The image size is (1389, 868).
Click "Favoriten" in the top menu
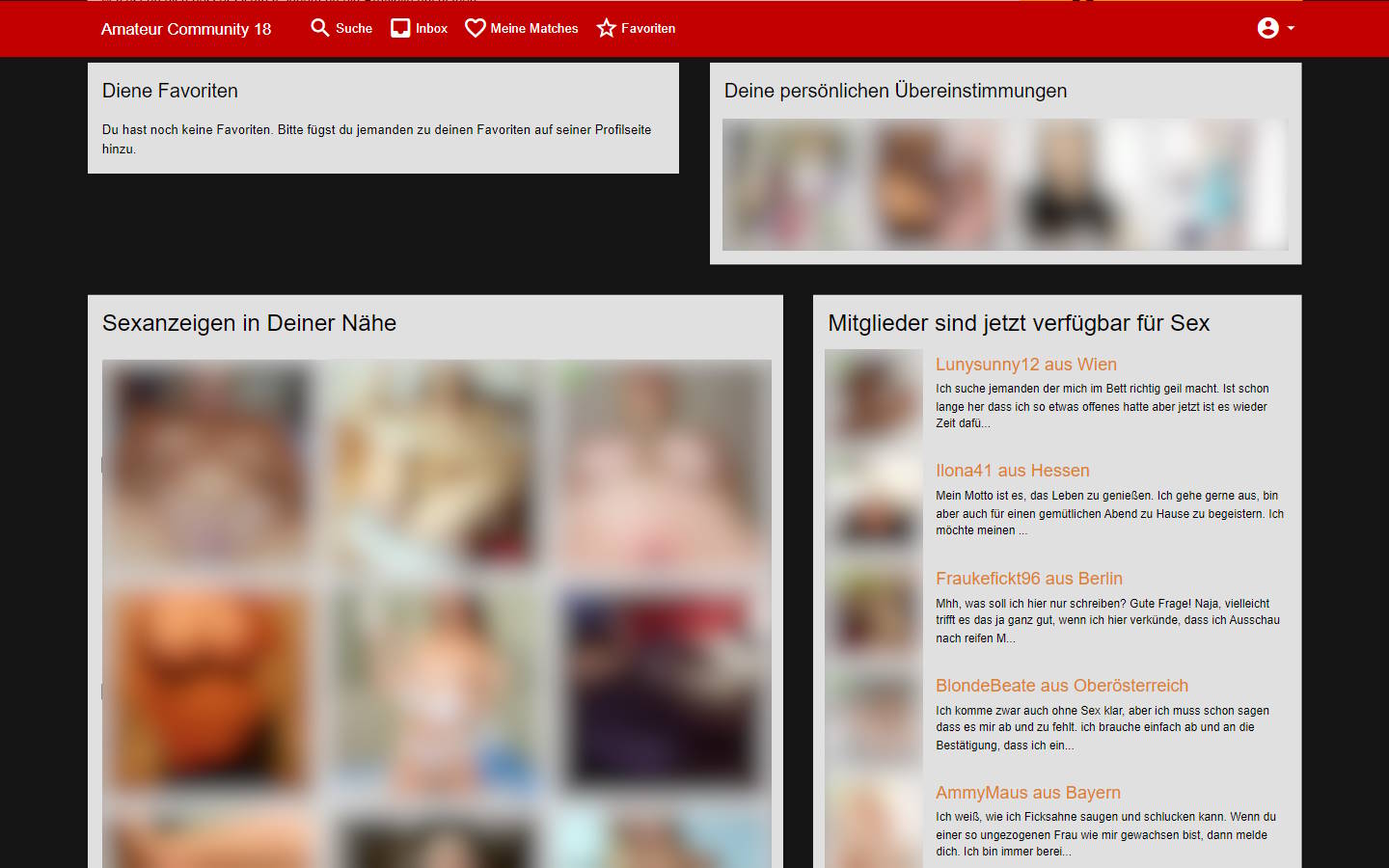648,29
